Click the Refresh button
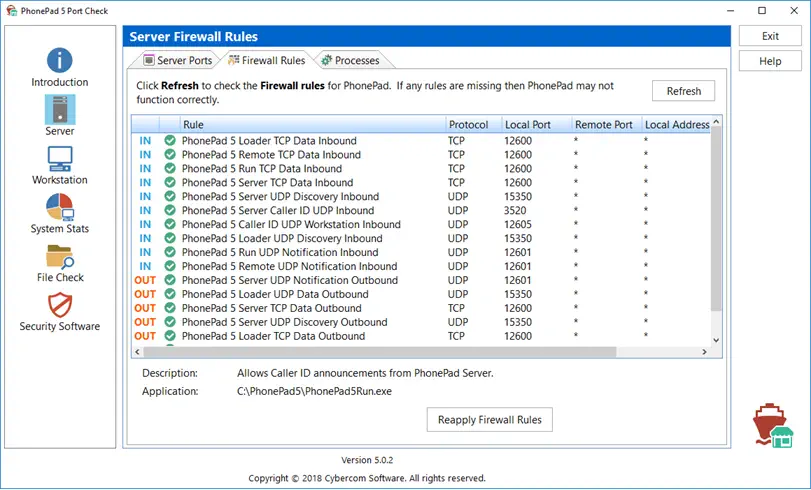Viewport: 811px width, 490px height. click(x=683, y=91)
